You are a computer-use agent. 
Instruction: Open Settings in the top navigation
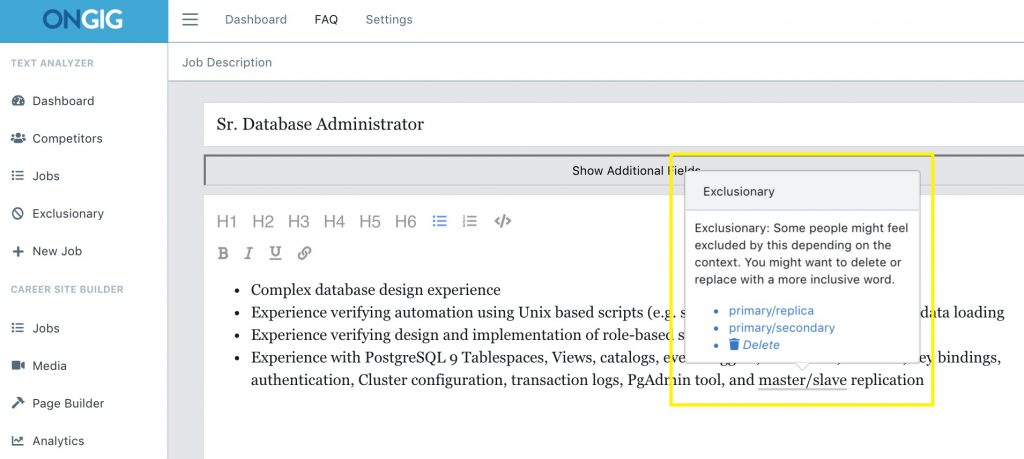coord(389,20)
